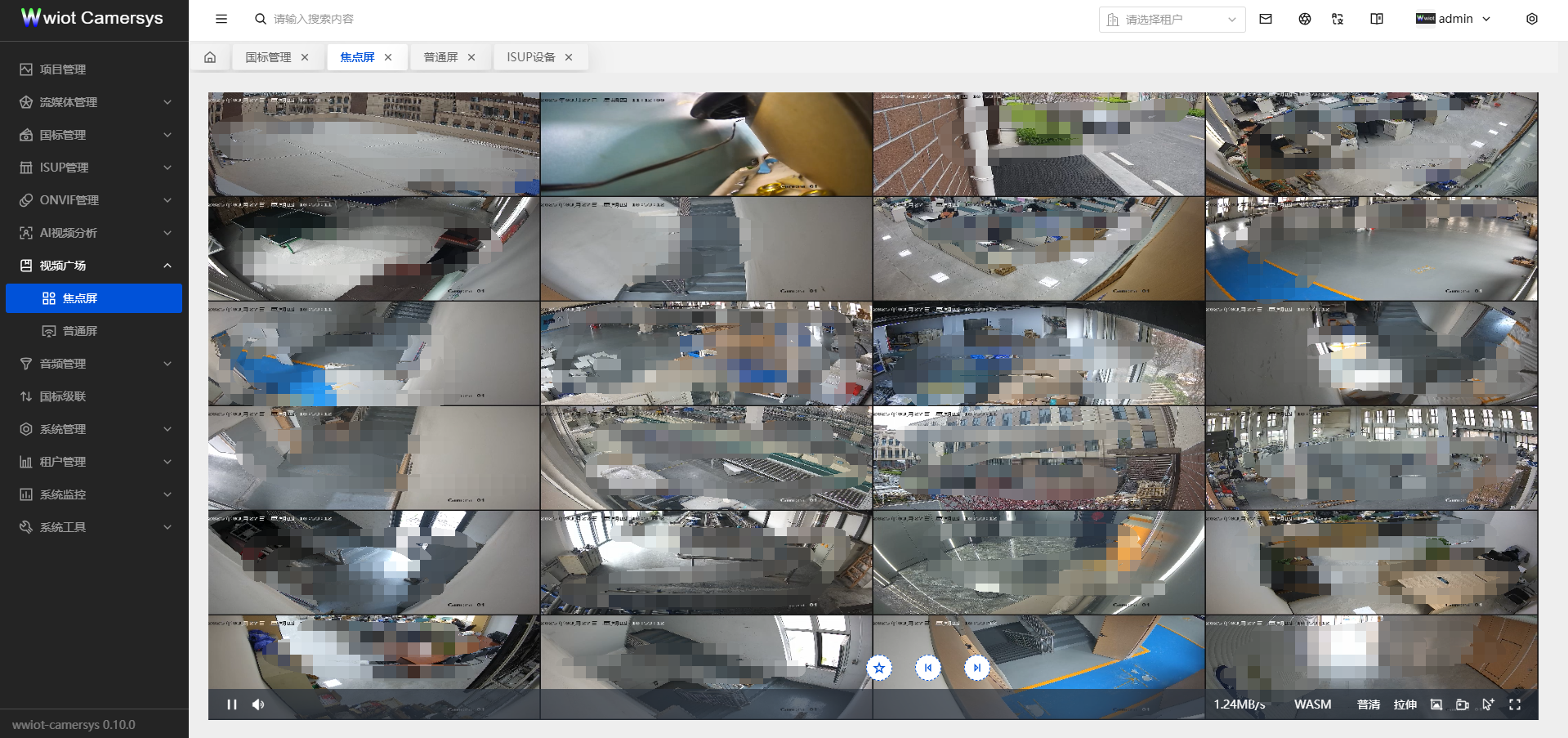
Task: Select 普通屏 in the sidebar
Action: 80,331
